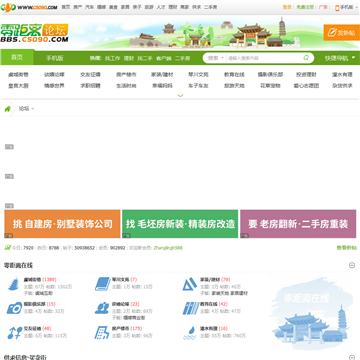Open 幸福妈妈 in the board link strip
360x360 pixels.
162,86
